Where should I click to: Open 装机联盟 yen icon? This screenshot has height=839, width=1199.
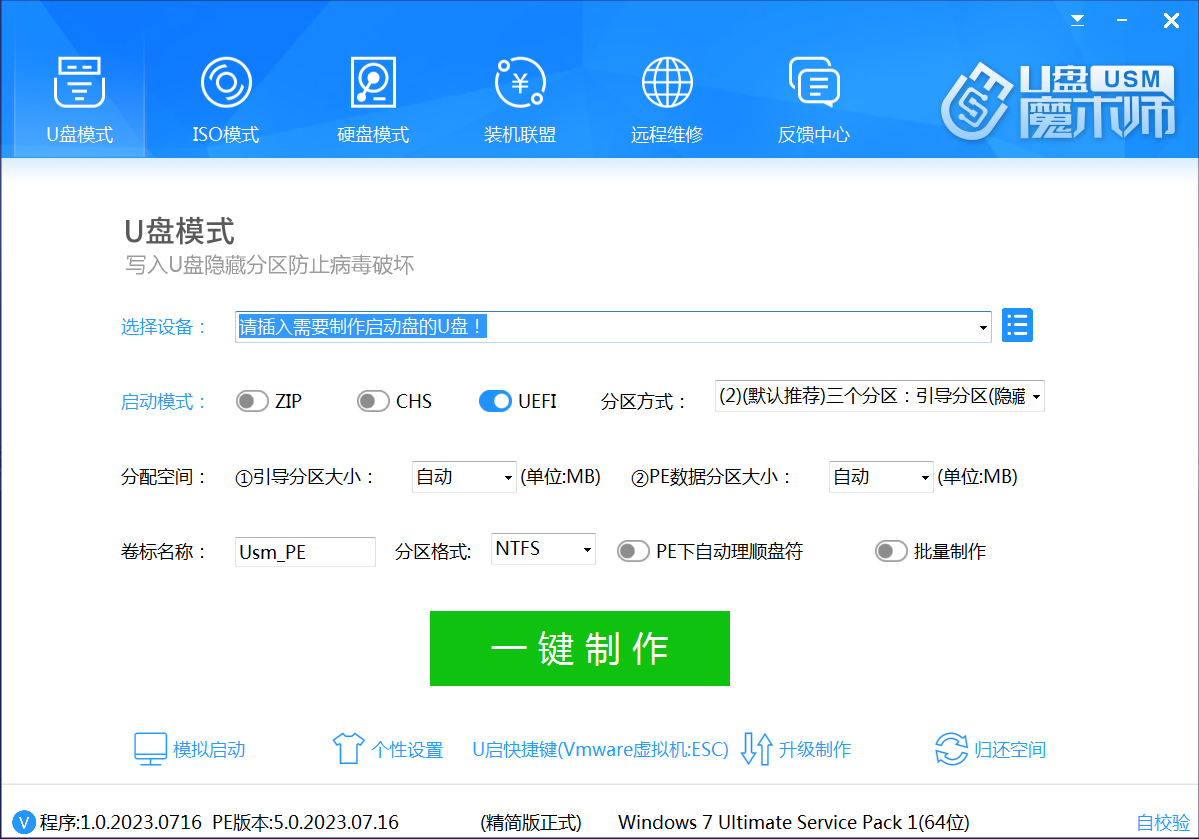[520, 83]
